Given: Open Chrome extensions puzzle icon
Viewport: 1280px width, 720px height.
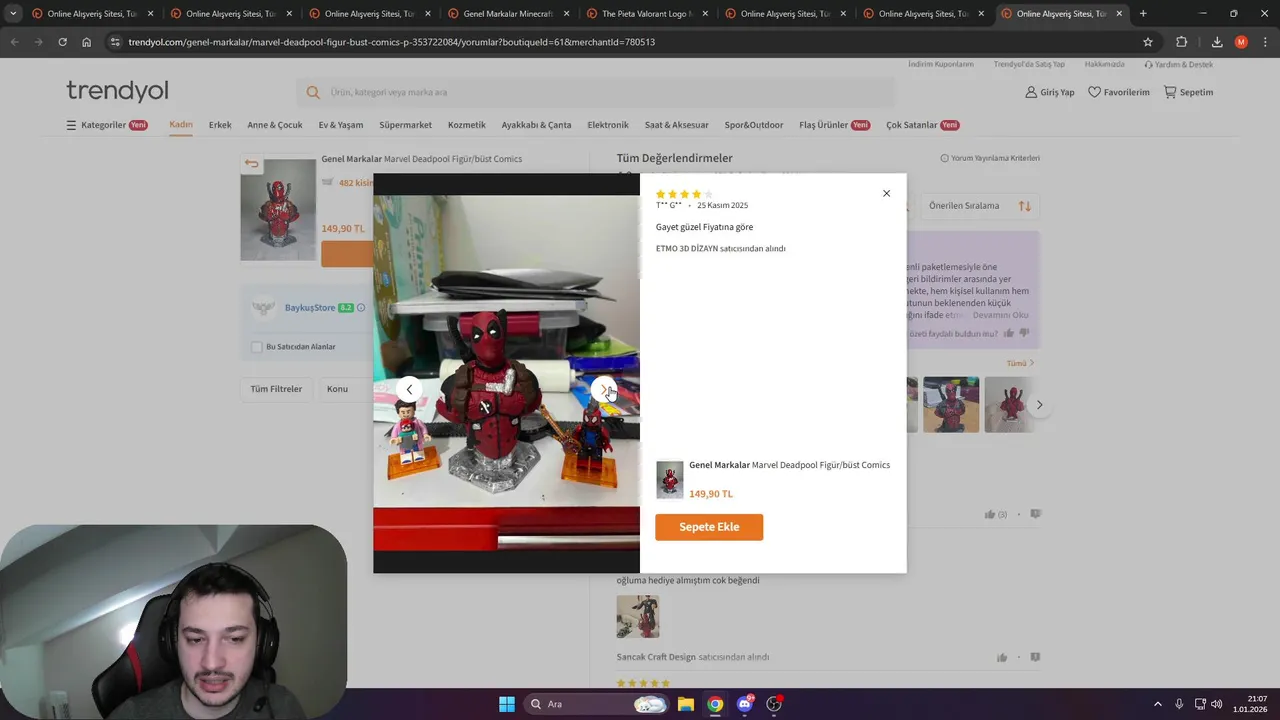Looking at the screenshot, I should pos(1182,42).
